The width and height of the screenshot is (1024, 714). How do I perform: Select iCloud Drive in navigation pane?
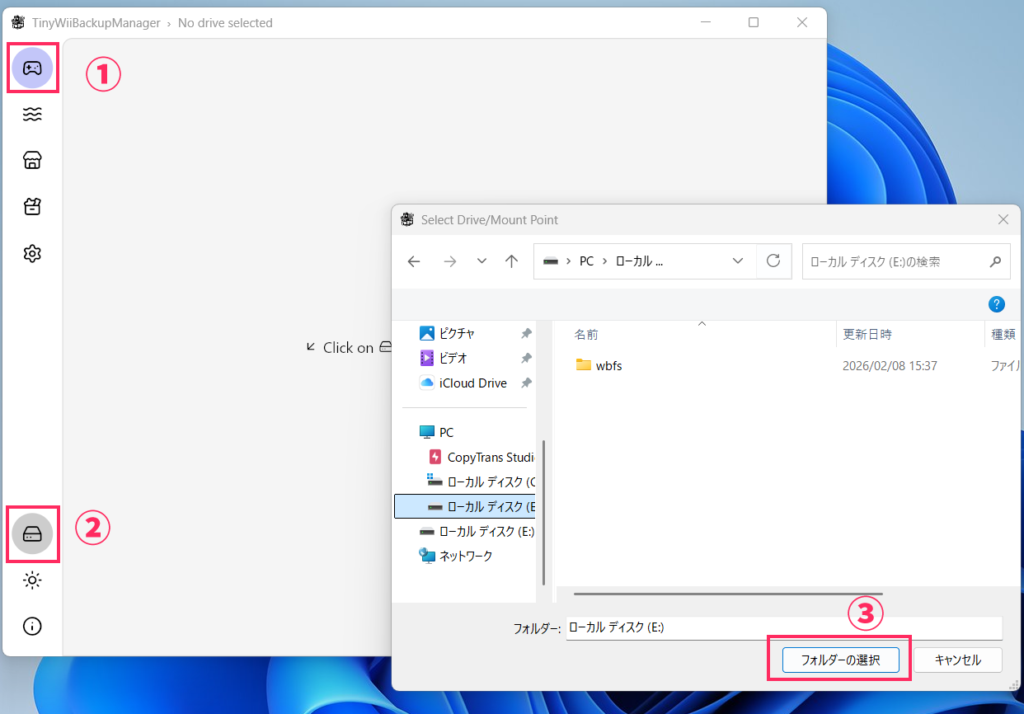click(x=472, y=383)
